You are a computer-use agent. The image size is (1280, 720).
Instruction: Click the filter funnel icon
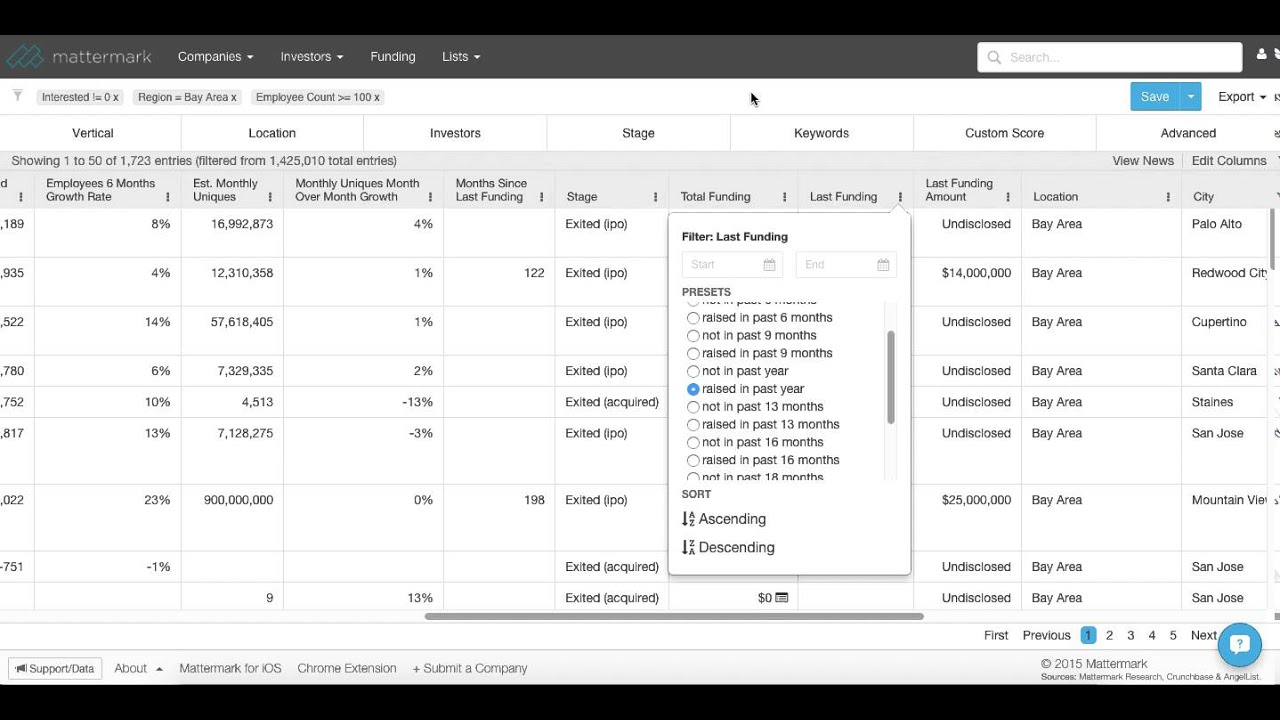(17, 96)
